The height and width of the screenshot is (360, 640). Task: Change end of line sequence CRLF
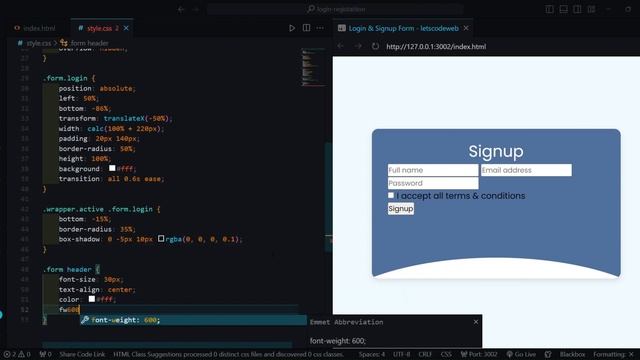click(425, 354)
